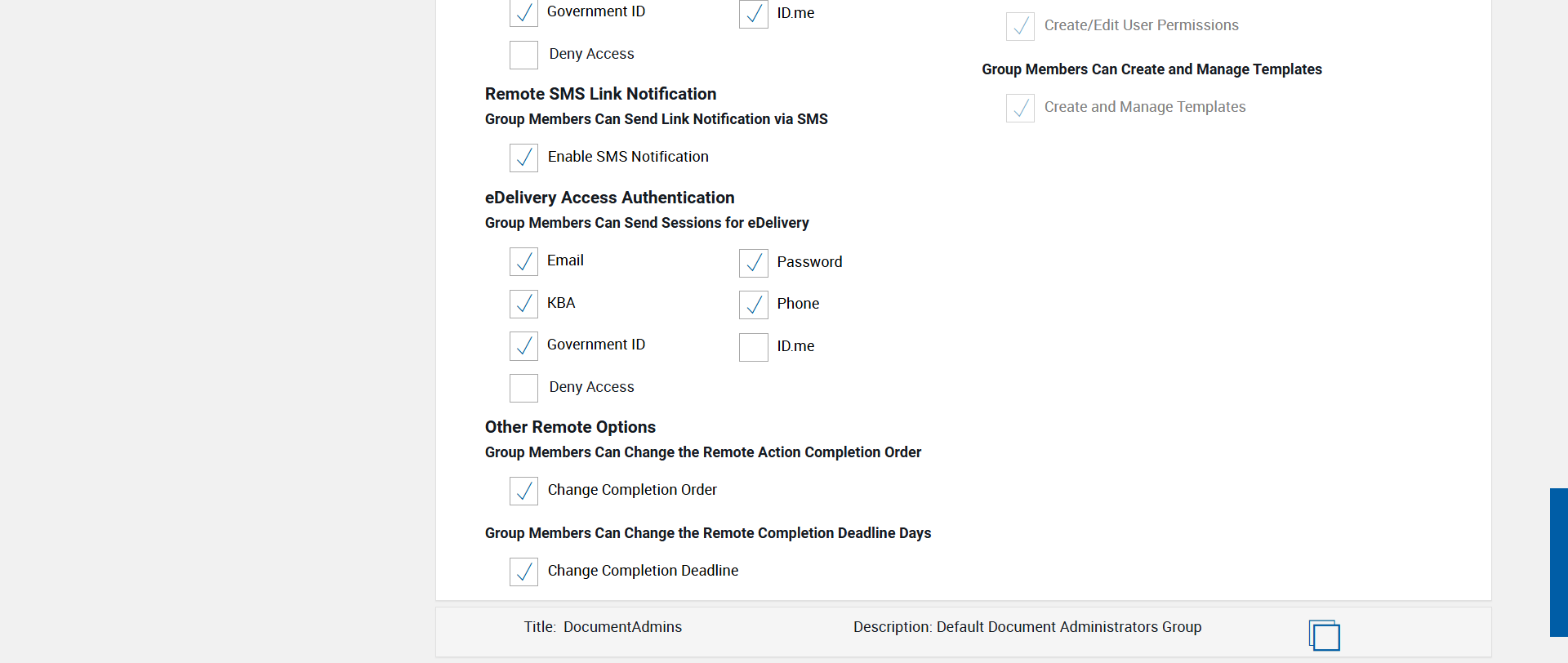1568x663 pixels.
Task: Toggle the Create and Manage Templates checkbox
Action: tap(1020, 108)
